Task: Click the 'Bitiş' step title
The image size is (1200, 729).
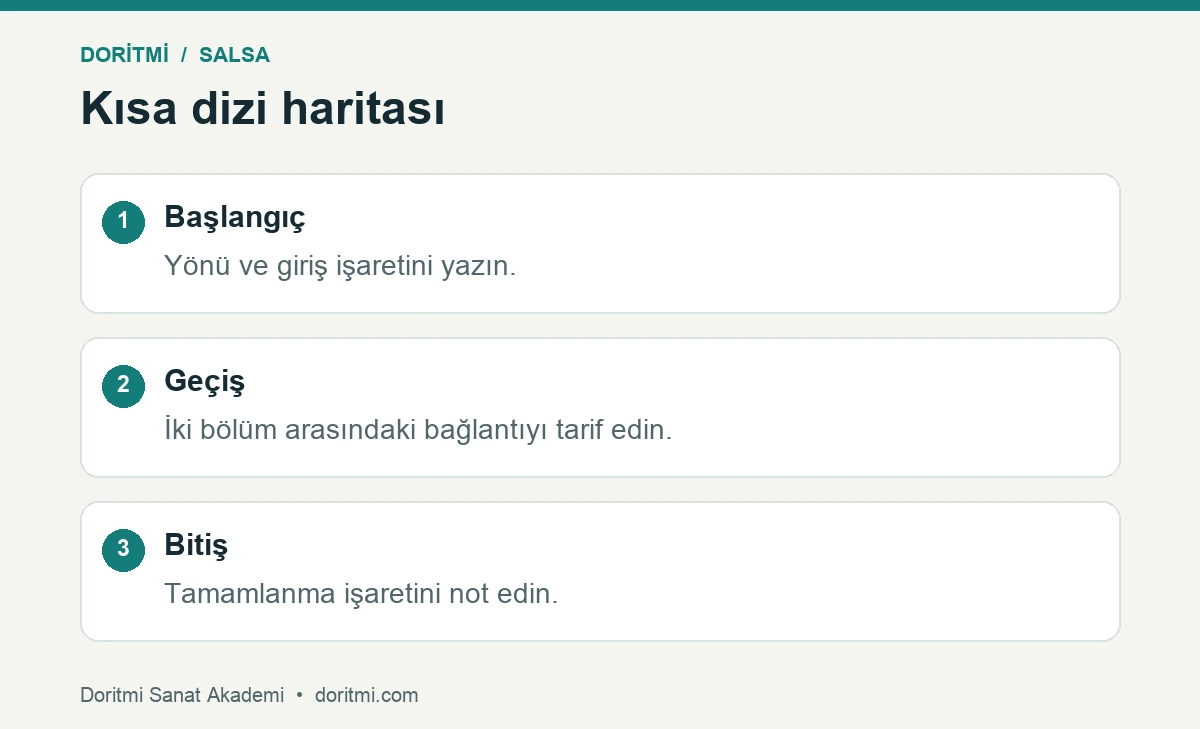Action: [196, 545]
